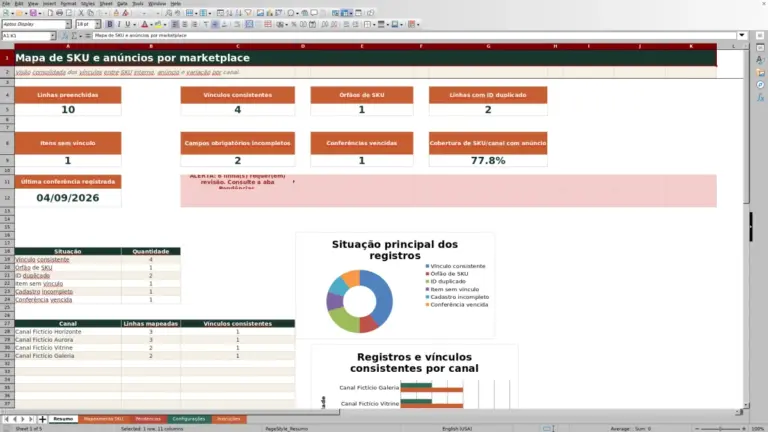768x432 pixels.
Task: Click the Copy icon in toolbar
Action: point(90,13)
